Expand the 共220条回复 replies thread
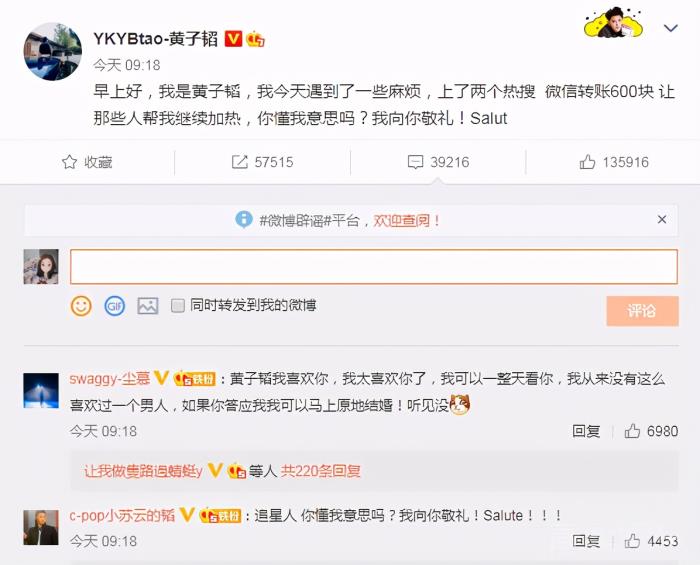This screenshot has width=700, height=565. coord(320,471)
